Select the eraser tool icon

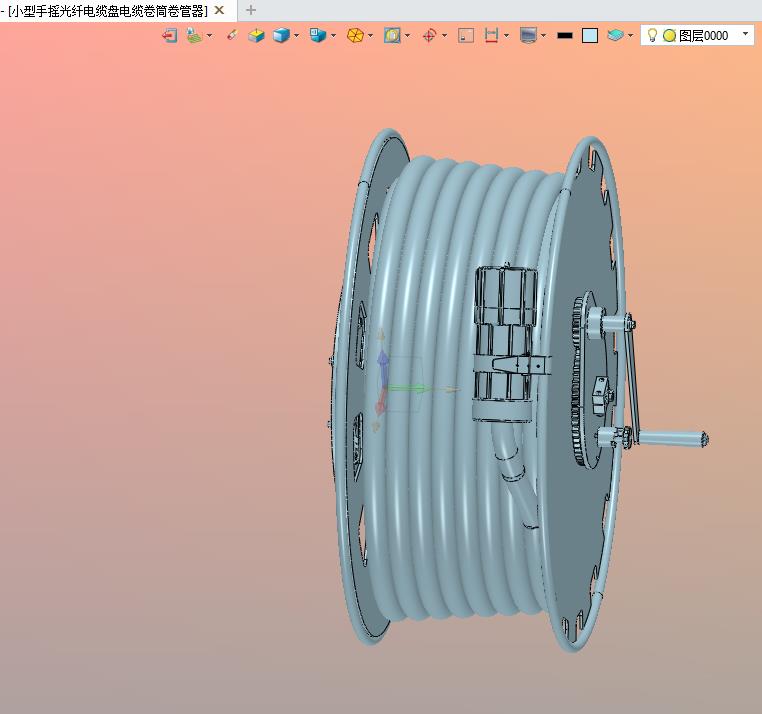coord(232,35)
